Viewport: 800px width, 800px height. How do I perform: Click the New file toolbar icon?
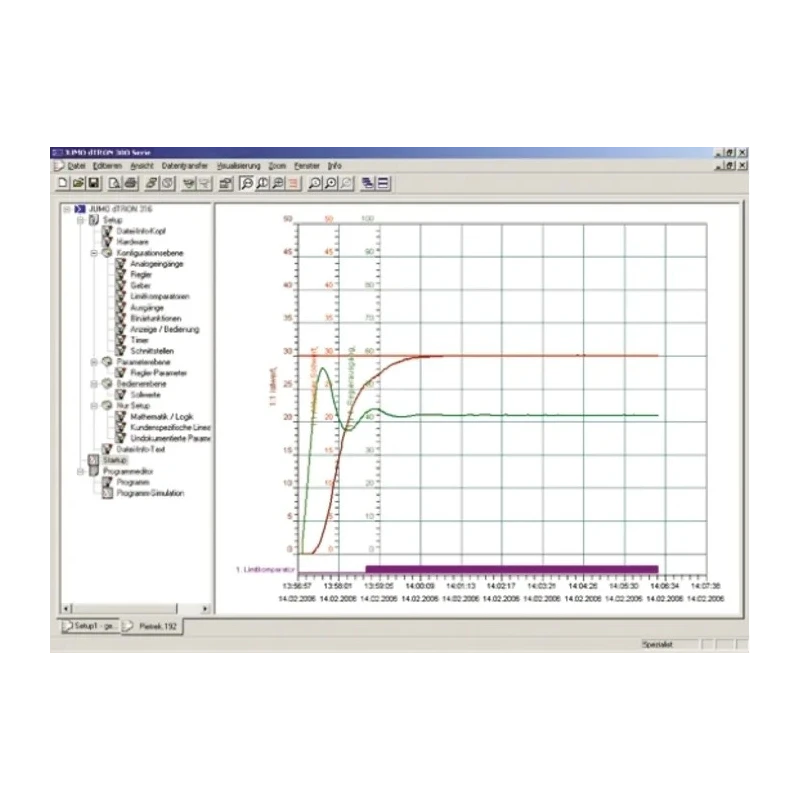63,183
